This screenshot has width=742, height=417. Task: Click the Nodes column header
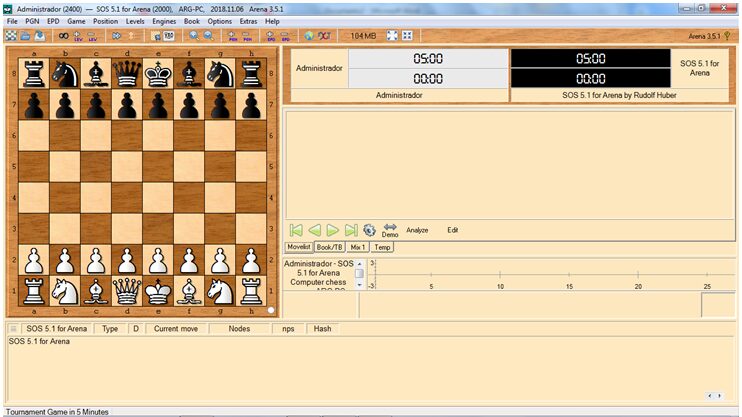(x=239, y=328)
